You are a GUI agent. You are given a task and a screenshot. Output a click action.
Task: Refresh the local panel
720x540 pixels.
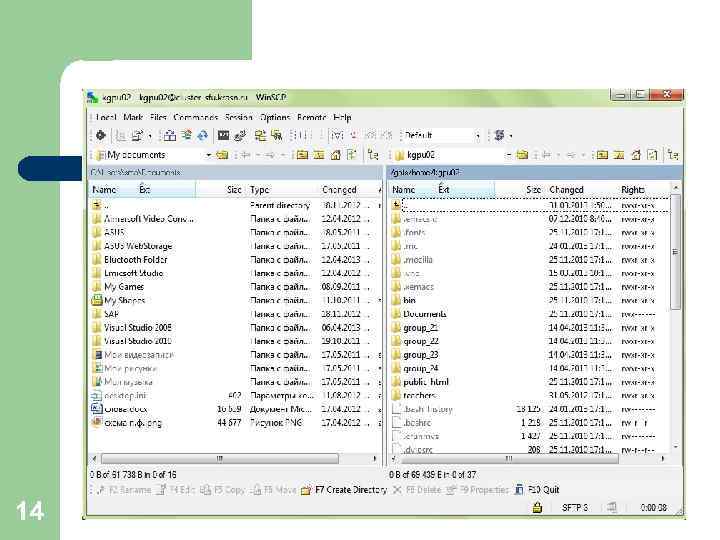tap(352, 155)
